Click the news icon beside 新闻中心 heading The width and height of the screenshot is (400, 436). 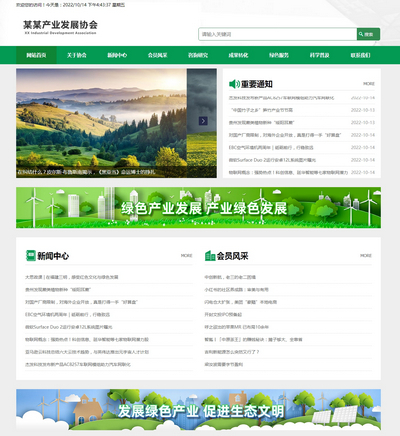coord(31,256)
